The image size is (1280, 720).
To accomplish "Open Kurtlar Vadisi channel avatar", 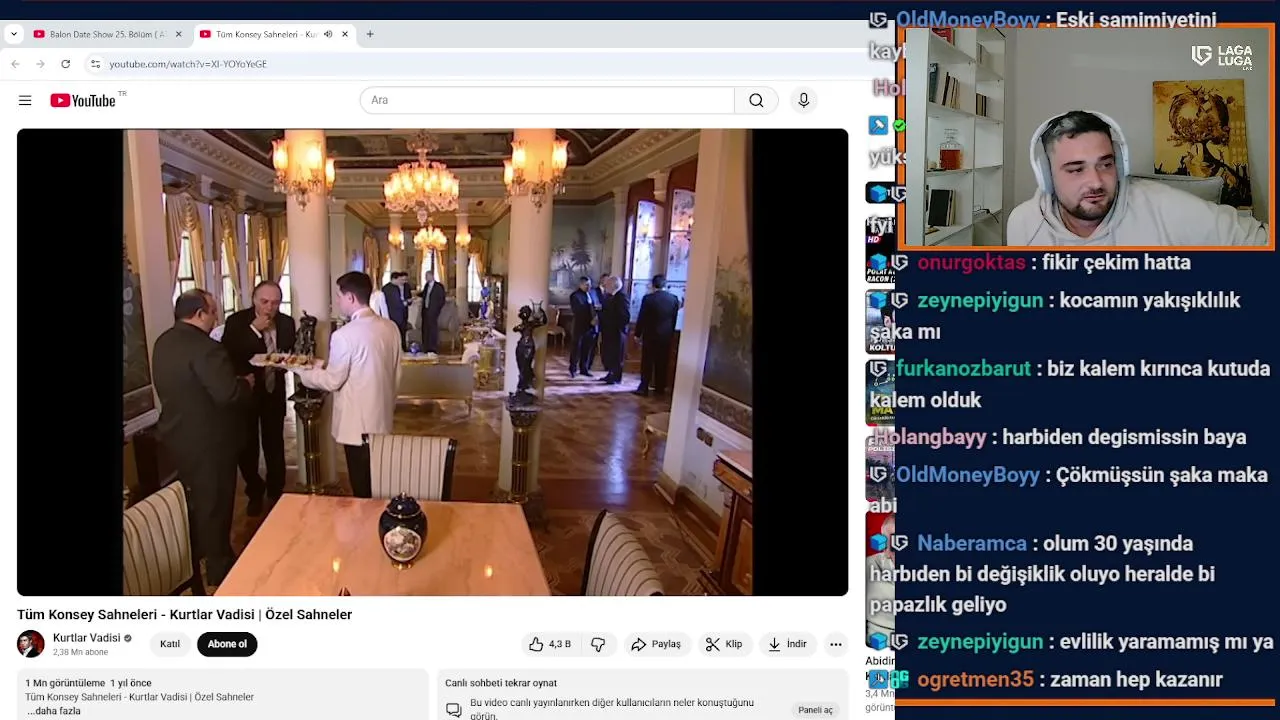I will point(31,644).
